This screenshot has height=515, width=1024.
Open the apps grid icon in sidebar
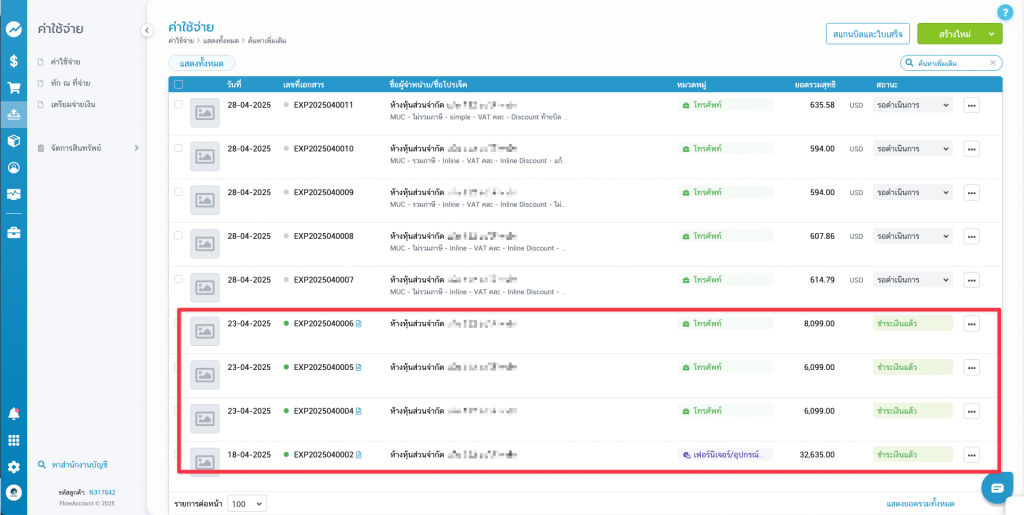[x=14, y=440]
